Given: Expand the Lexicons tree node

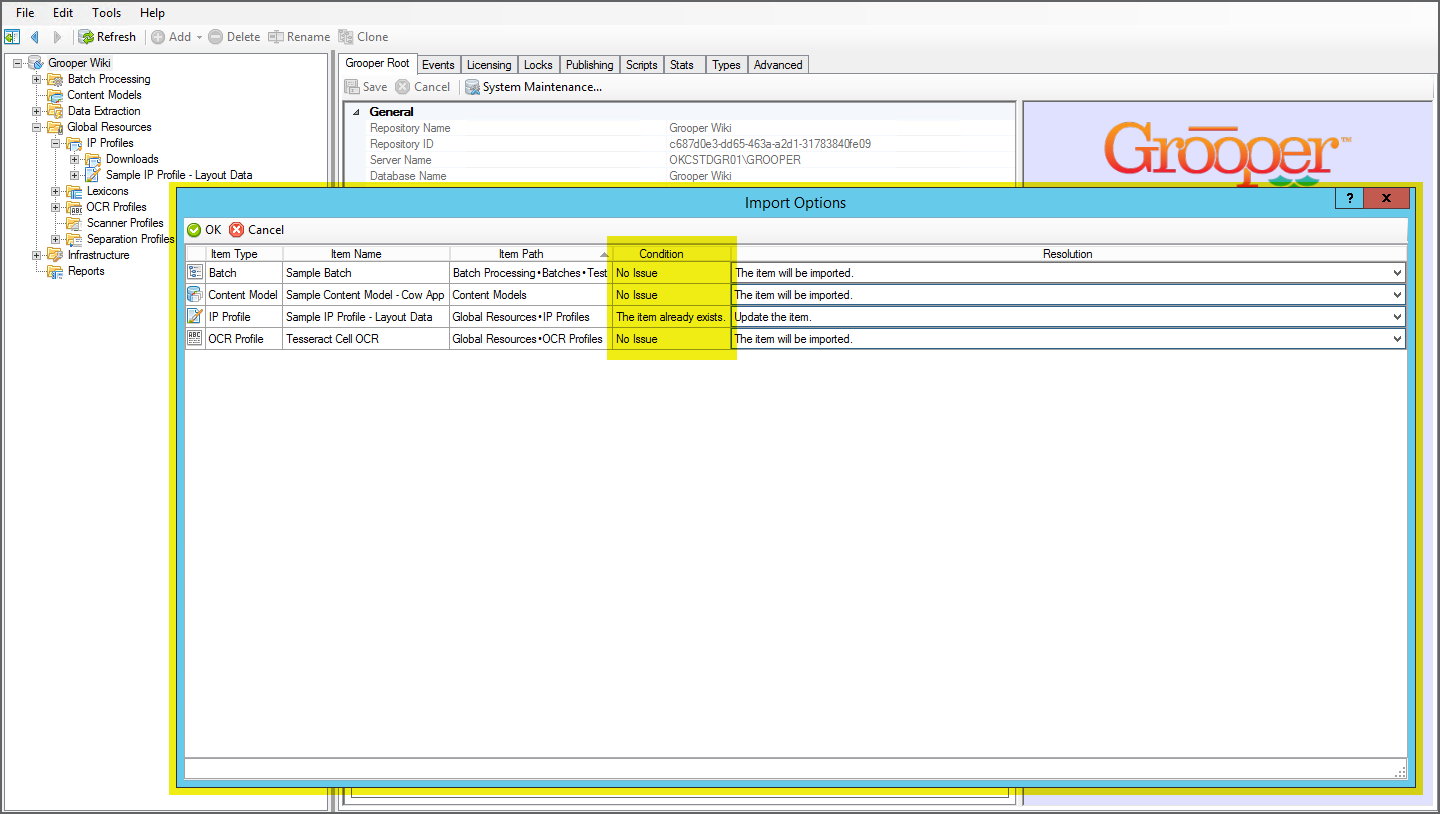Looking at the screenshot, I should click(56, 191).
